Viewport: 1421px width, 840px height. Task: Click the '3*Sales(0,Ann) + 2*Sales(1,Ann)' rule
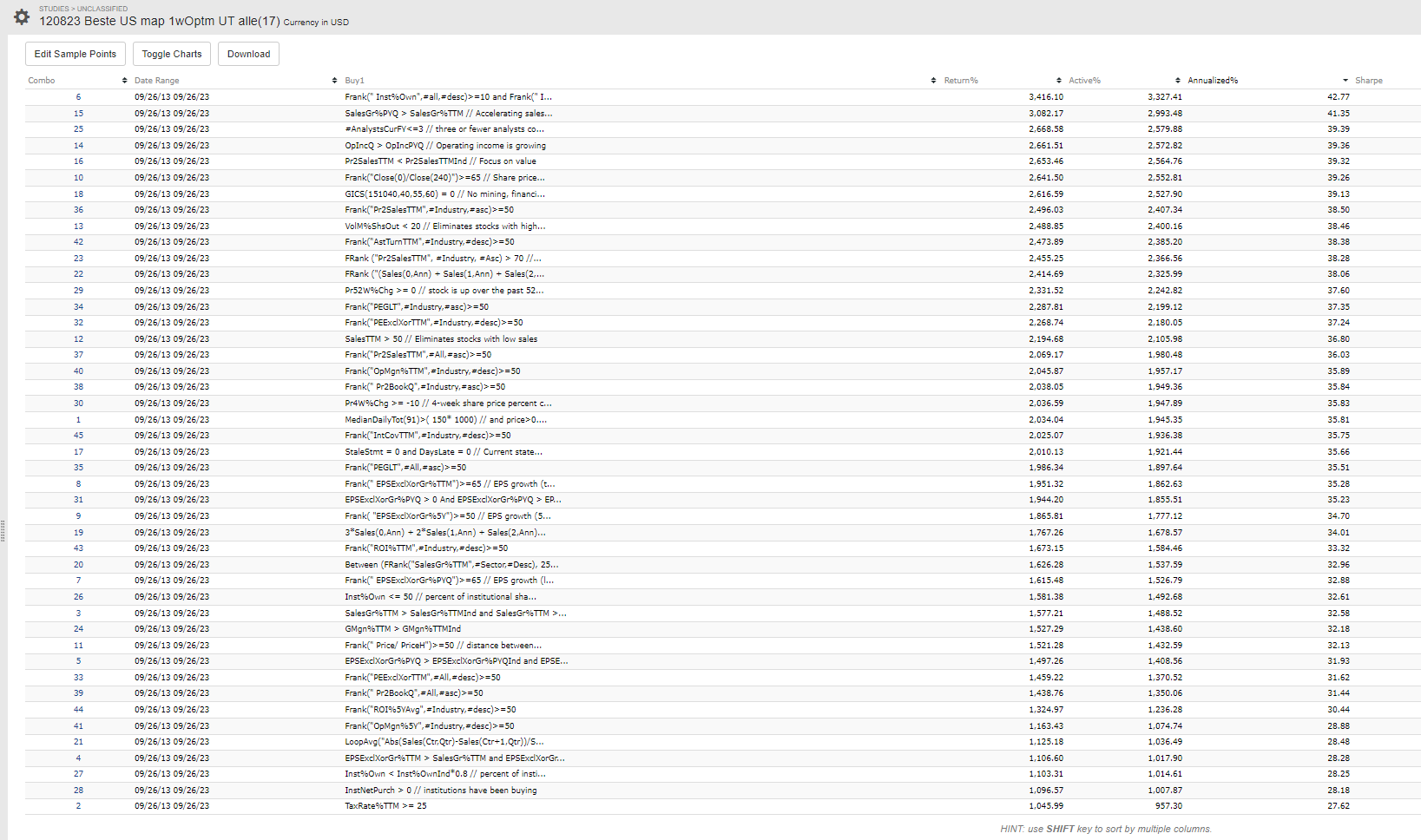coord(445,533)
